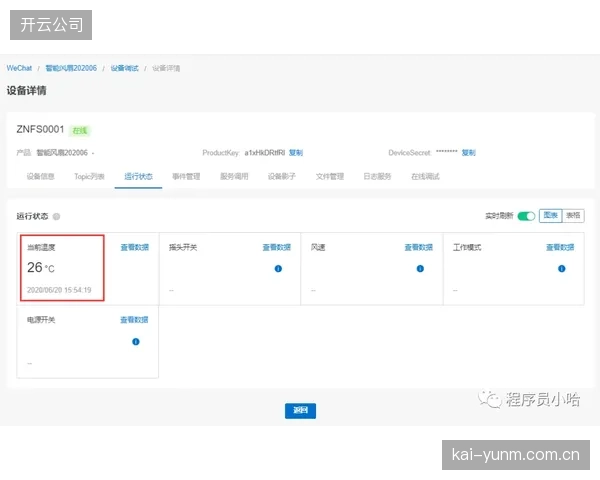
Task: Open the 在线调试 tab
Action: 425,176
